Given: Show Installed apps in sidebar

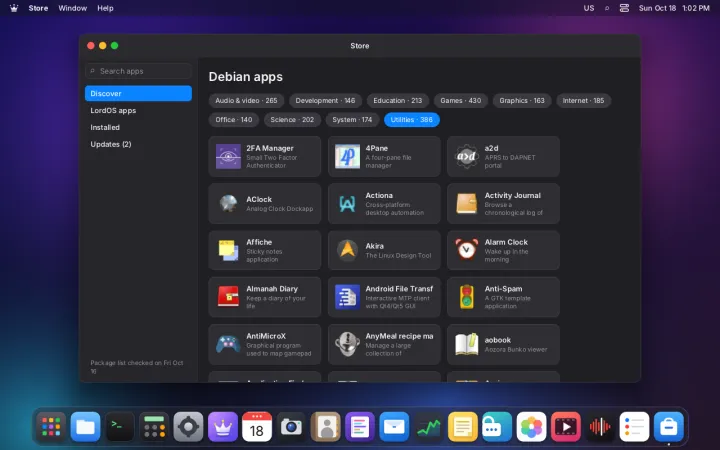Looking at the screenshot, I should (x=138, y=127).
